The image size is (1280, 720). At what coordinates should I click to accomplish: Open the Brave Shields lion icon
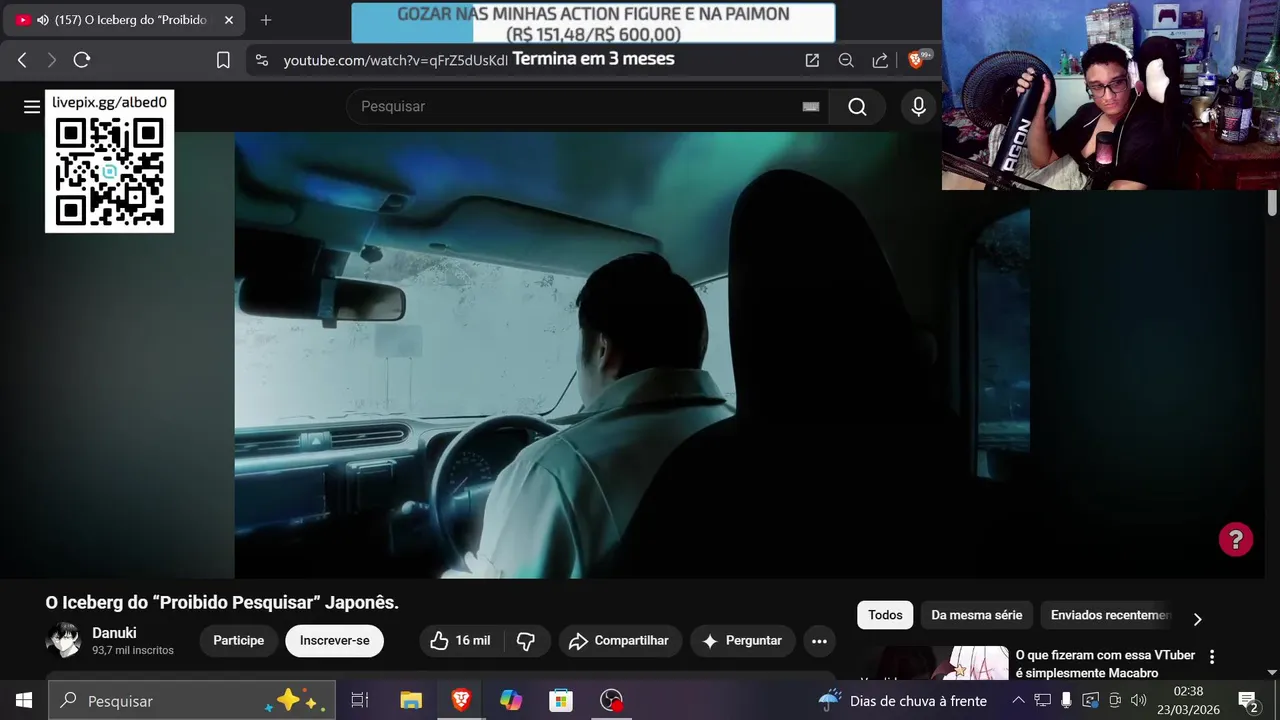pos(917,60)
